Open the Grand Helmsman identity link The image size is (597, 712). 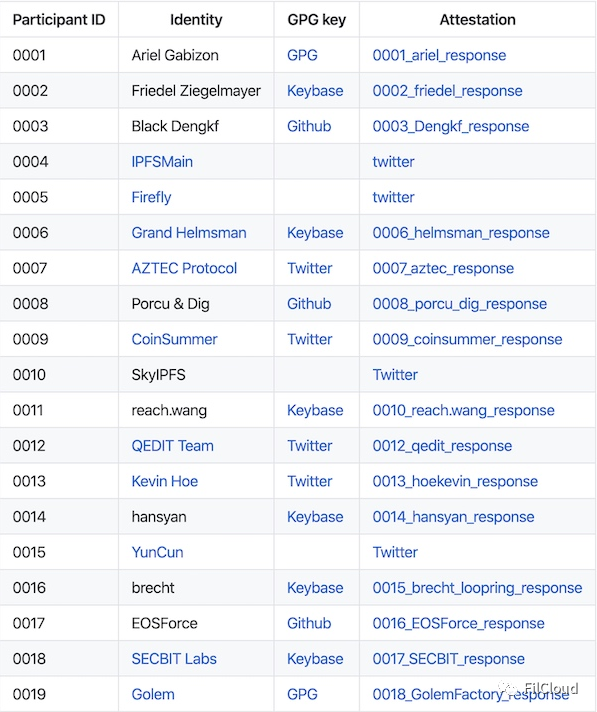tap(189, 232)
